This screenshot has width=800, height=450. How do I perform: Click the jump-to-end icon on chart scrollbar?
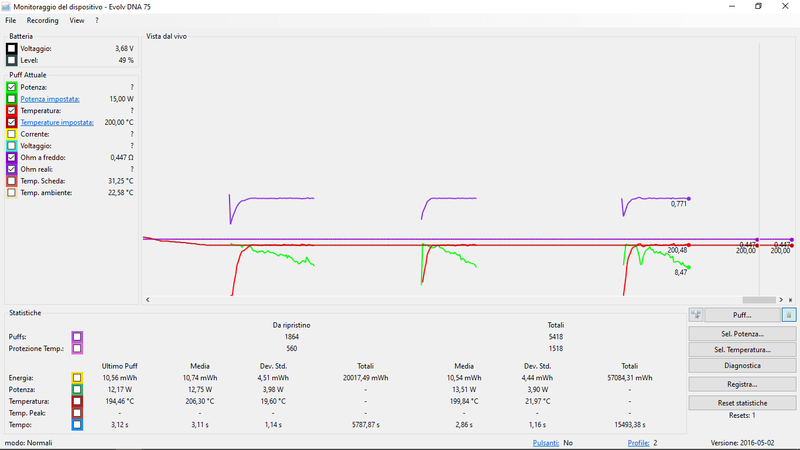click(790, 300)
